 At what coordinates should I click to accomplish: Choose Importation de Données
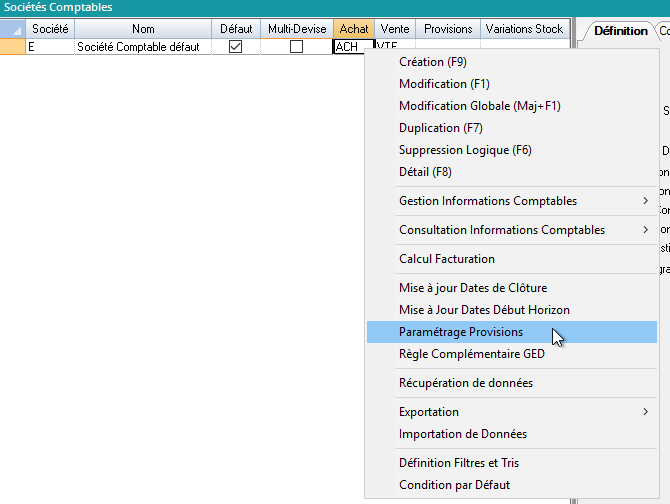click(x=462, y=434)
